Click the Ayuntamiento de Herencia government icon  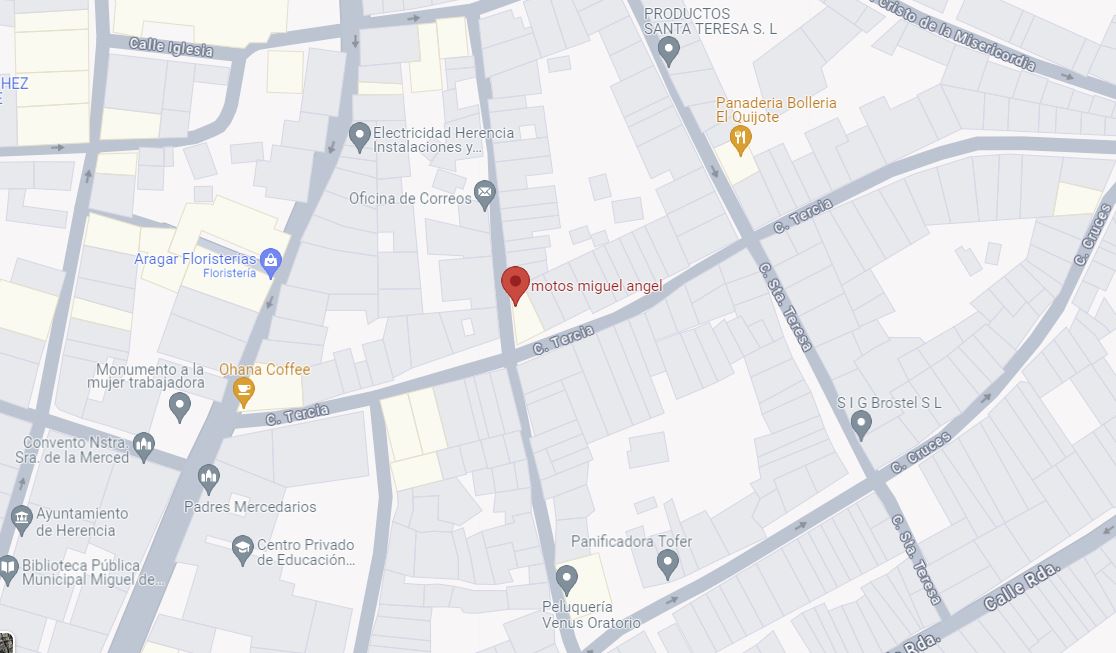pos(21,521)
